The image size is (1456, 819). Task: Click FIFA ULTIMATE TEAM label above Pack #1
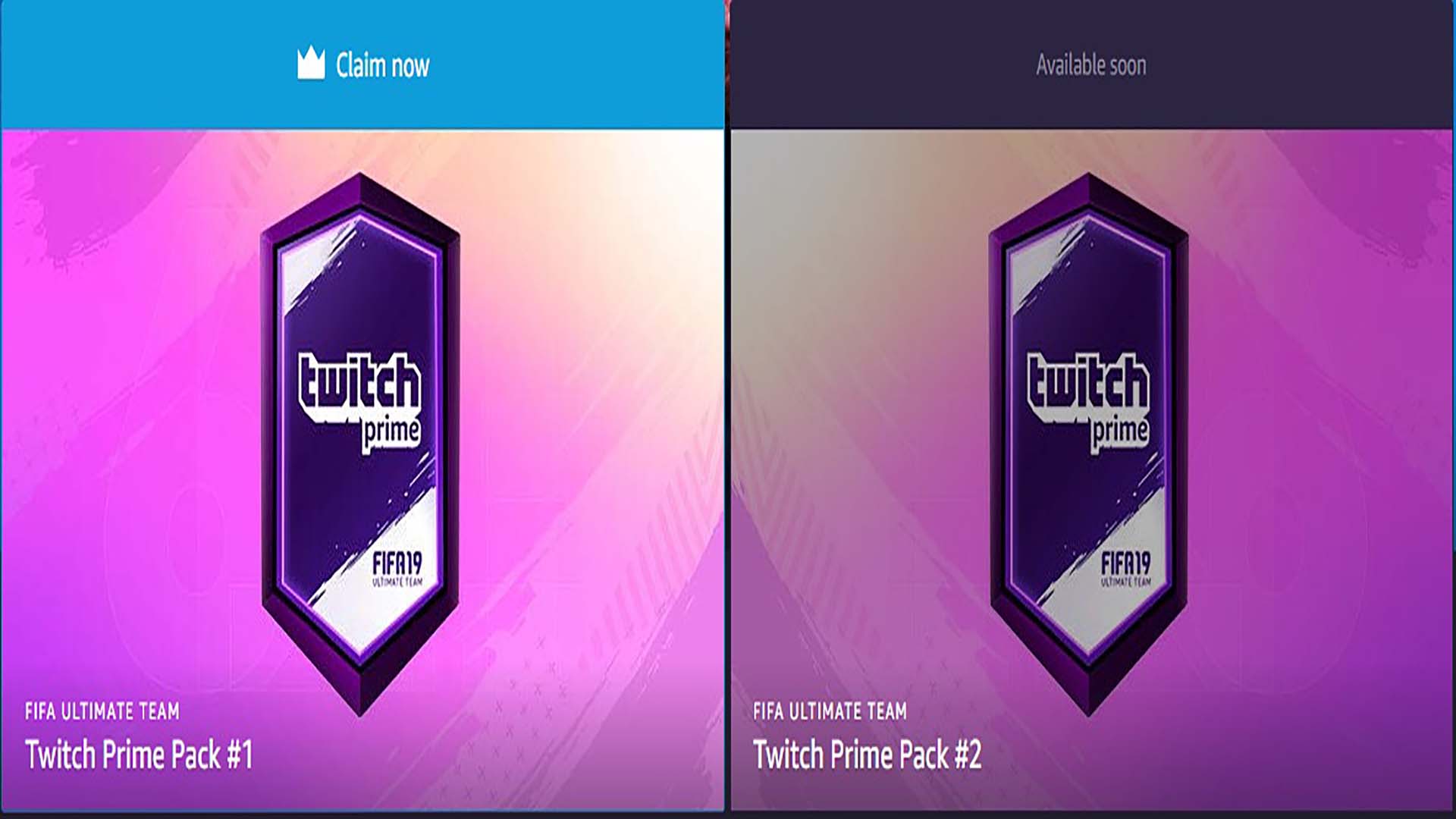tap(102, 711)
